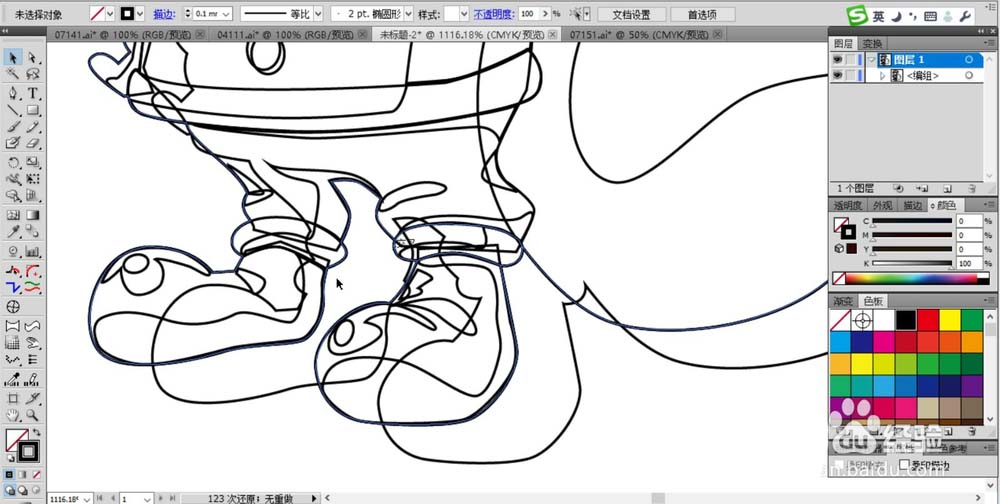This screenshot has height=504, width=1000.
Task: Open the Layers panel options menu
Action: 988,43
